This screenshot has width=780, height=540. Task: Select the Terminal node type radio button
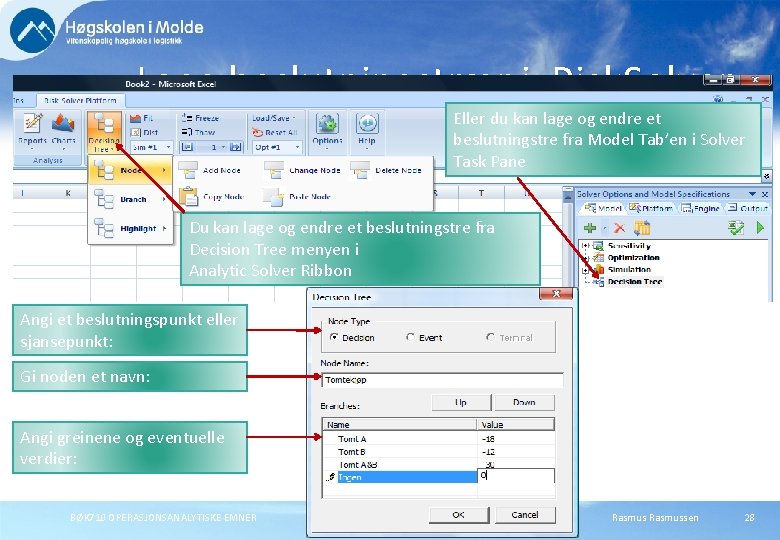pos(490,337)
